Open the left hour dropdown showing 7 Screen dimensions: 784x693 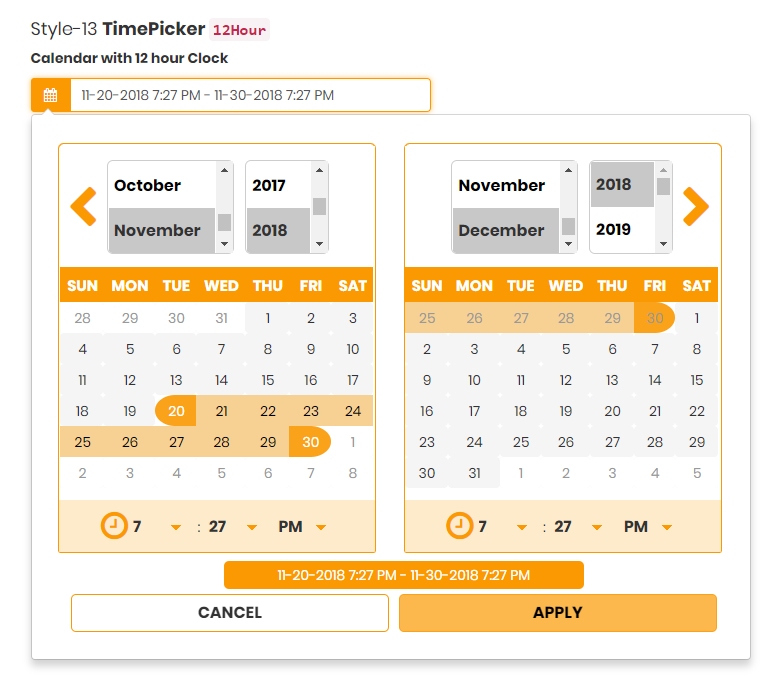tap(156, 526)
